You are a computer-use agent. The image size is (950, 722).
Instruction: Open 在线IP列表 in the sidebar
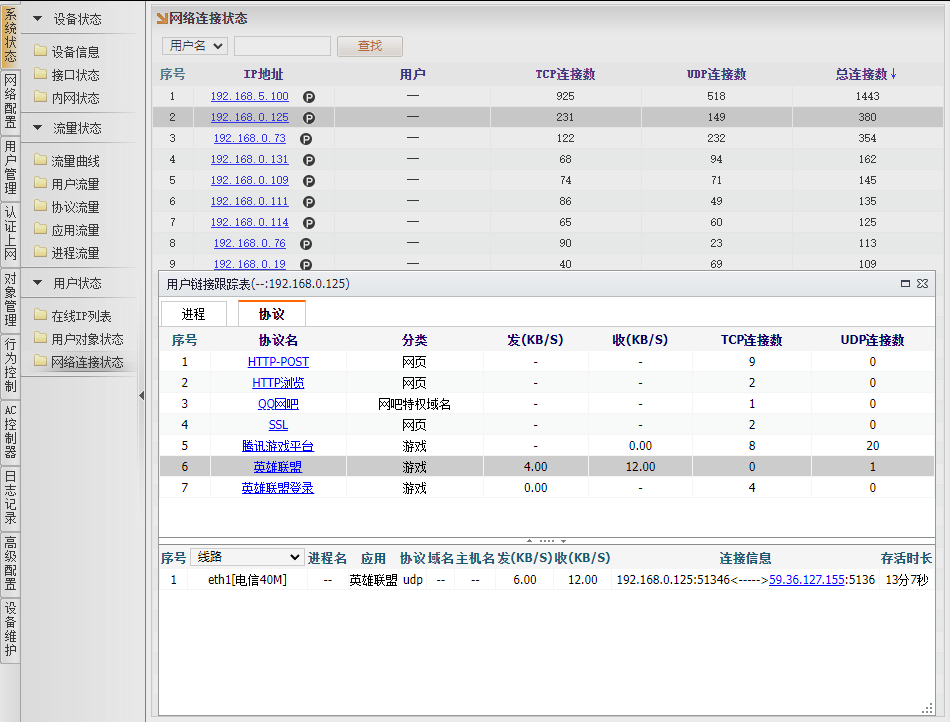[x=81, y=316]
